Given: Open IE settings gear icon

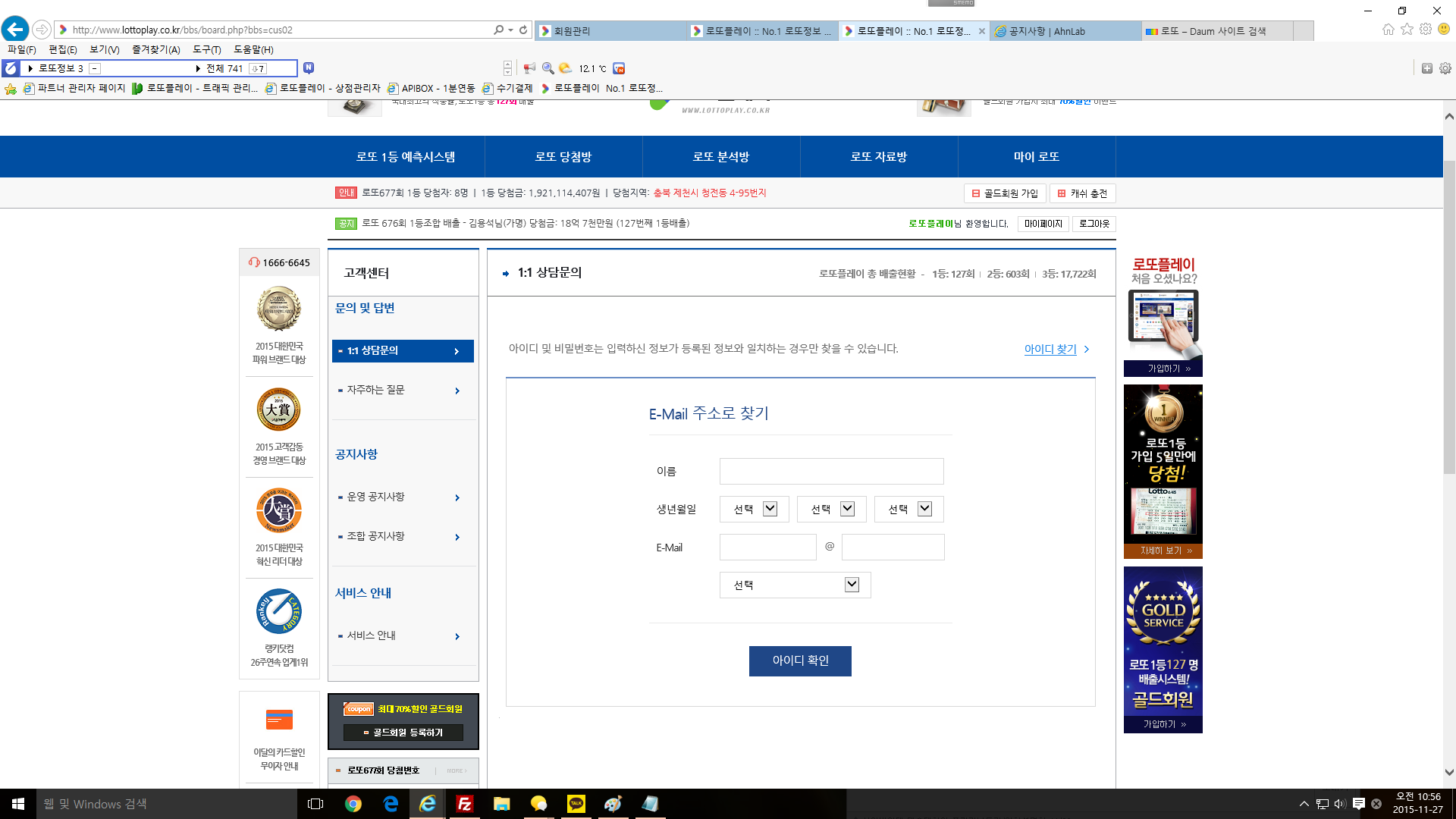Looking at the screenshot, I should click(x=1426, y=30).
